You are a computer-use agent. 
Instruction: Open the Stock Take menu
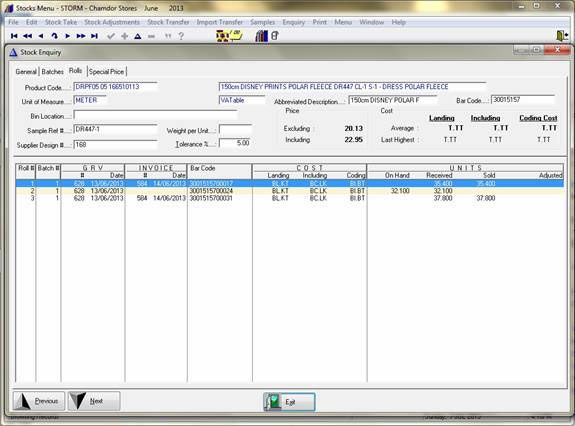tap(61, 22)
